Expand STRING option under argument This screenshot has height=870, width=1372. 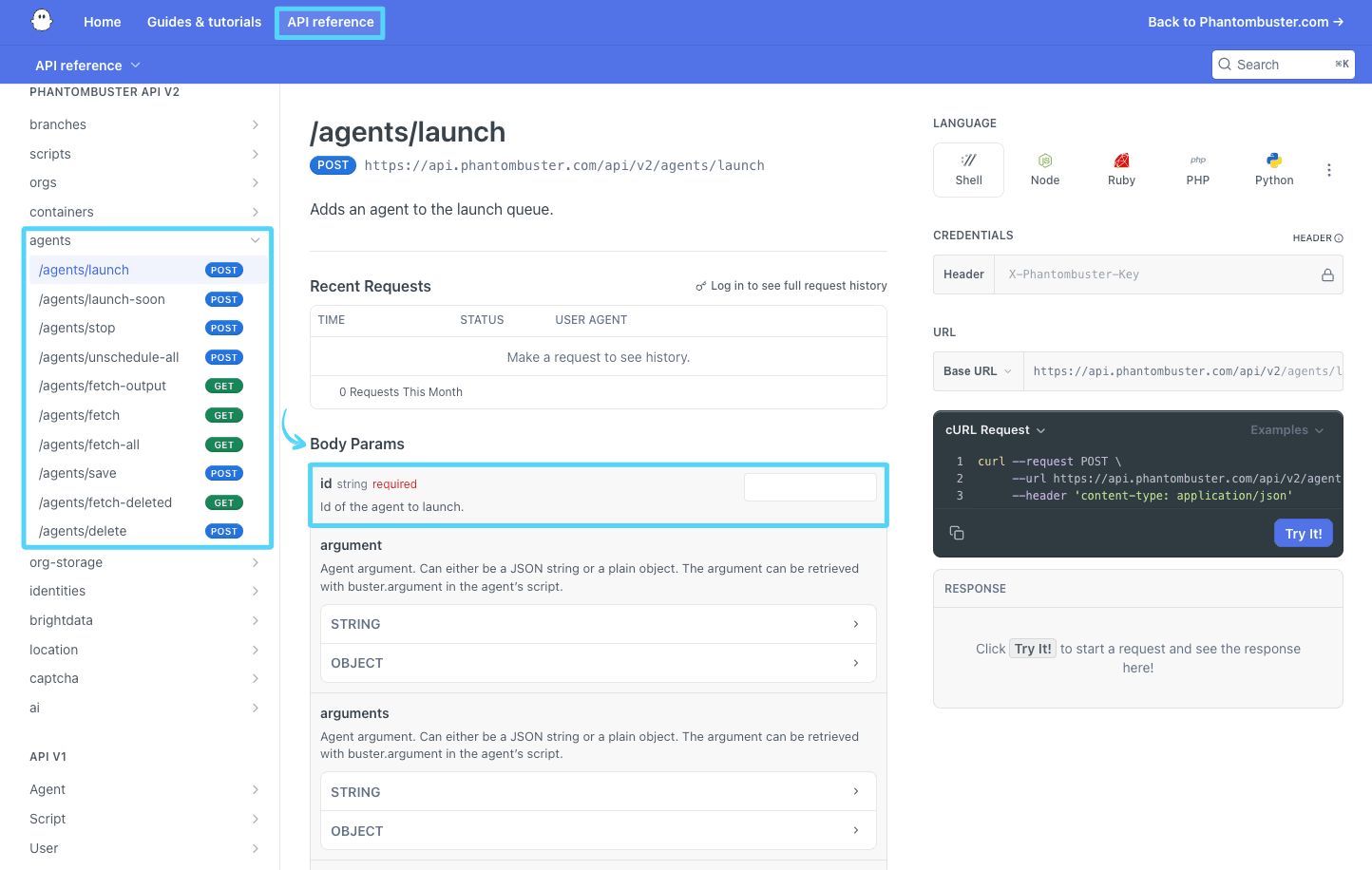pyautogui.click(x=599, y=624)
